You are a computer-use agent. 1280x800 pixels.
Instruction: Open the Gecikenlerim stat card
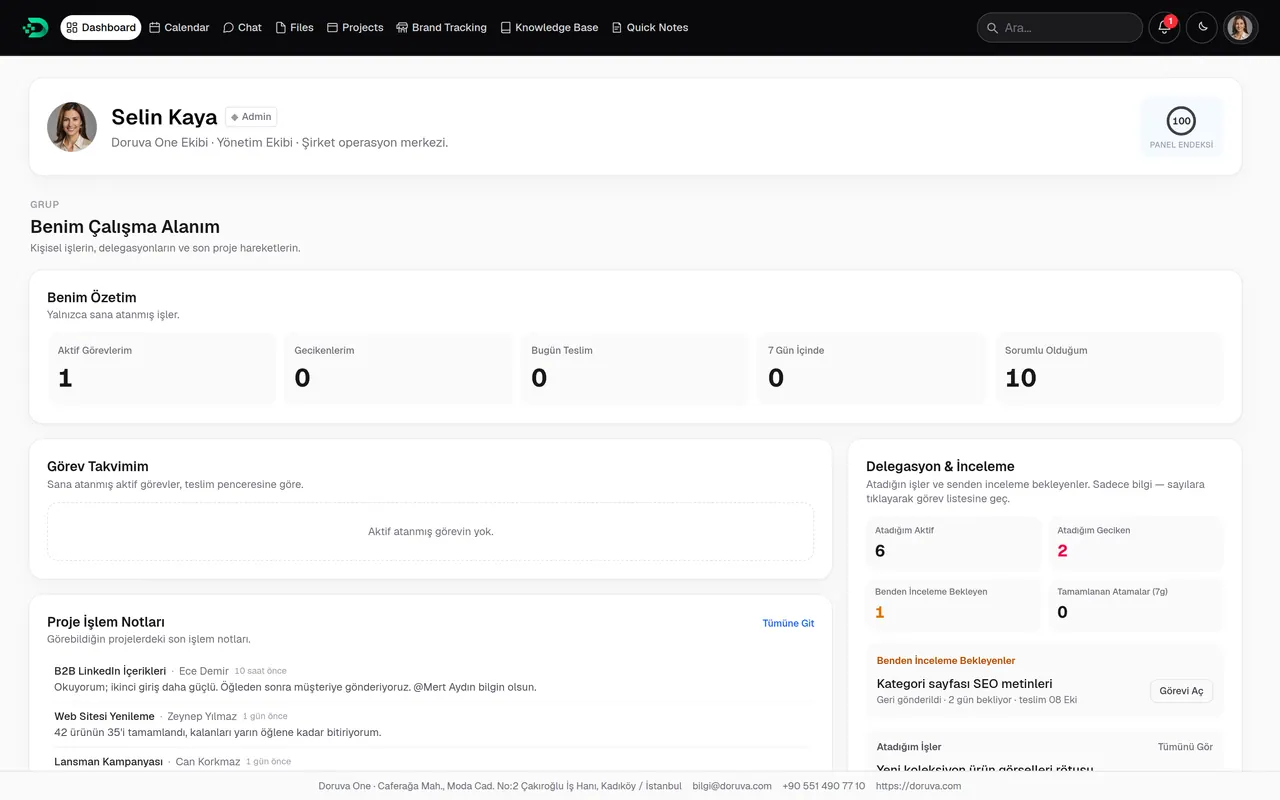[398, 369]
